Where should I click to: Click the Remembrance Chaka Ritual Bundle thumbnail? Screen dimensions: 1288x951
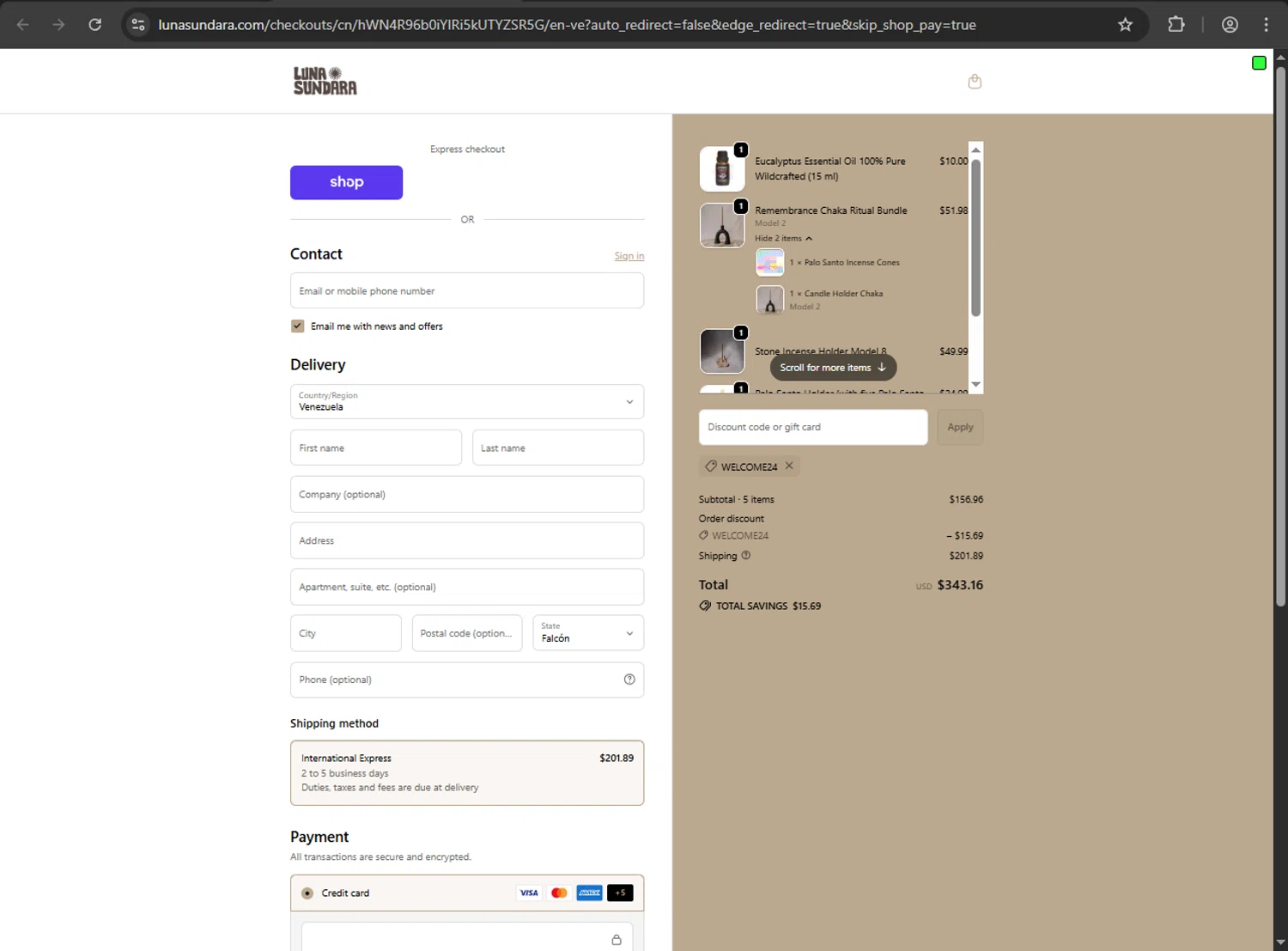click(722, 225)
